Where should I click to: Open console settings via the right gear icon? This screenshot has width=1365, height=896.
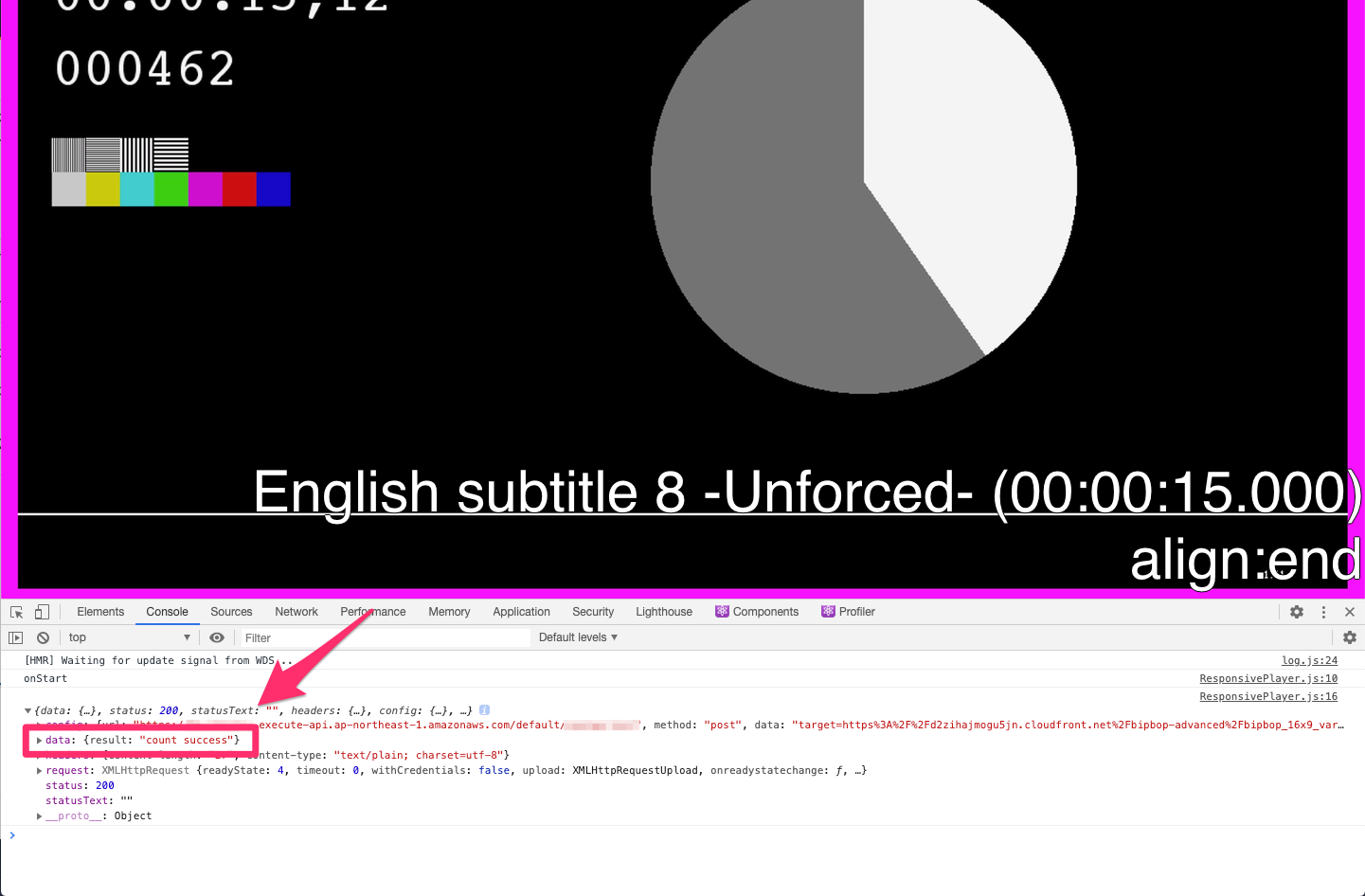click(x=1350, y=637)
